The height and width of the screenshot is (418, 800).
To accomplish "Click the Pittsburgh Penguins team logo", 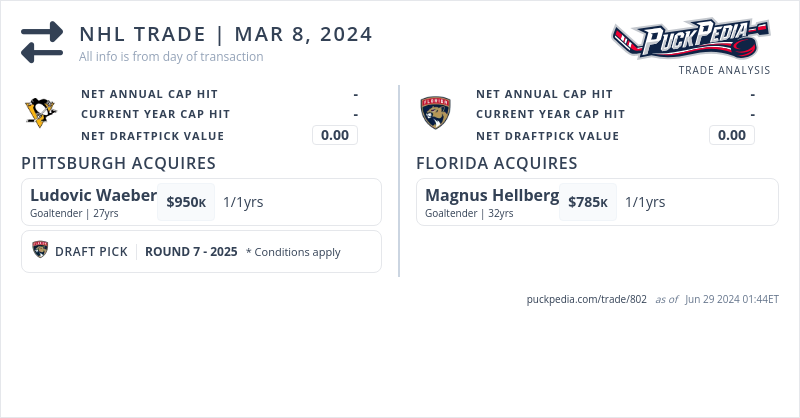I will [x=41, y=112].
